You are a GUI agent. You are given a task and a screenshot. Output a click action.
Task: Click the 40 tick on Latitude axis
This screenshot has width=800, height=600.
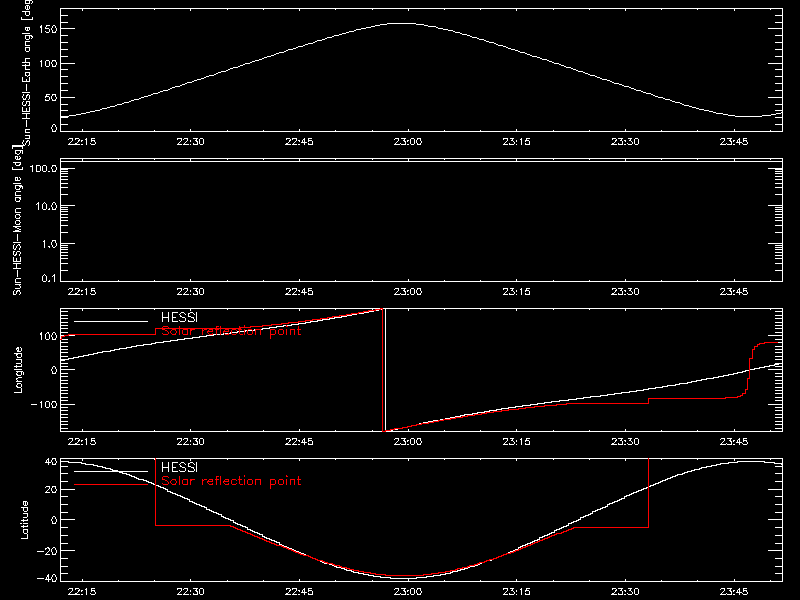point(51,462)
